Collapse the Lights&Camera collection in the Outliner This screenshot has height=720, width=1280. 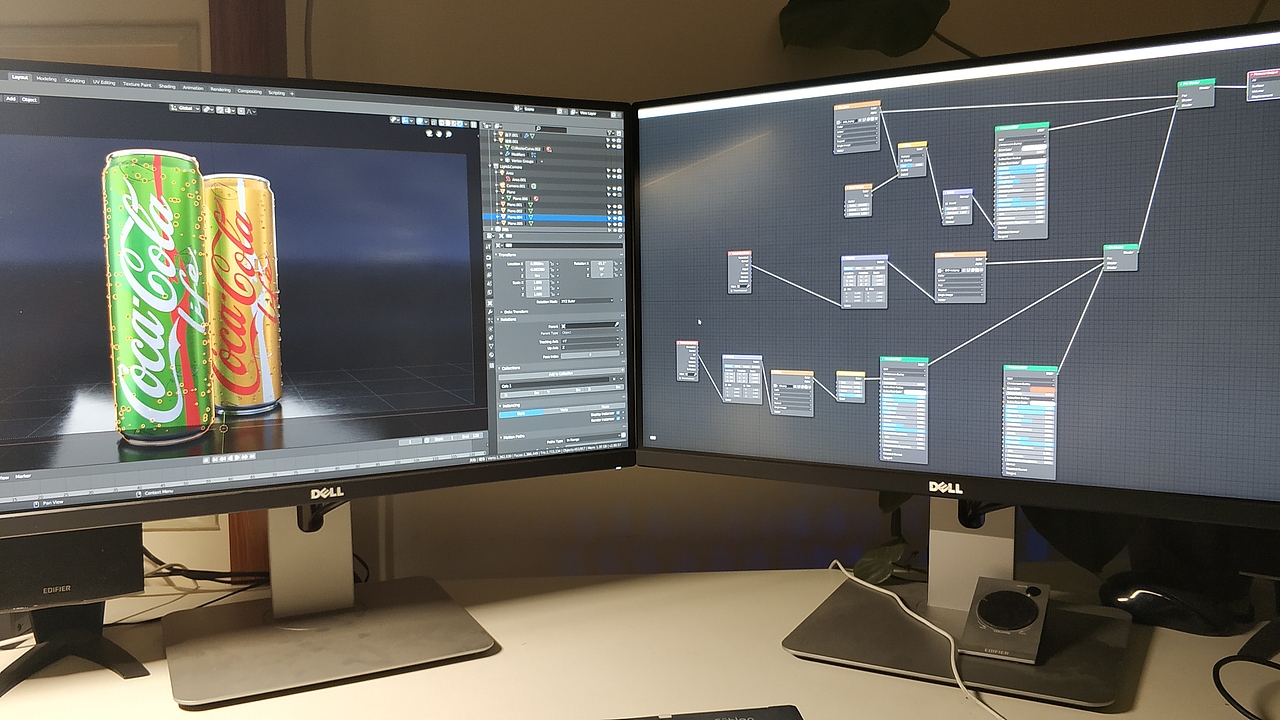(489, 167)
